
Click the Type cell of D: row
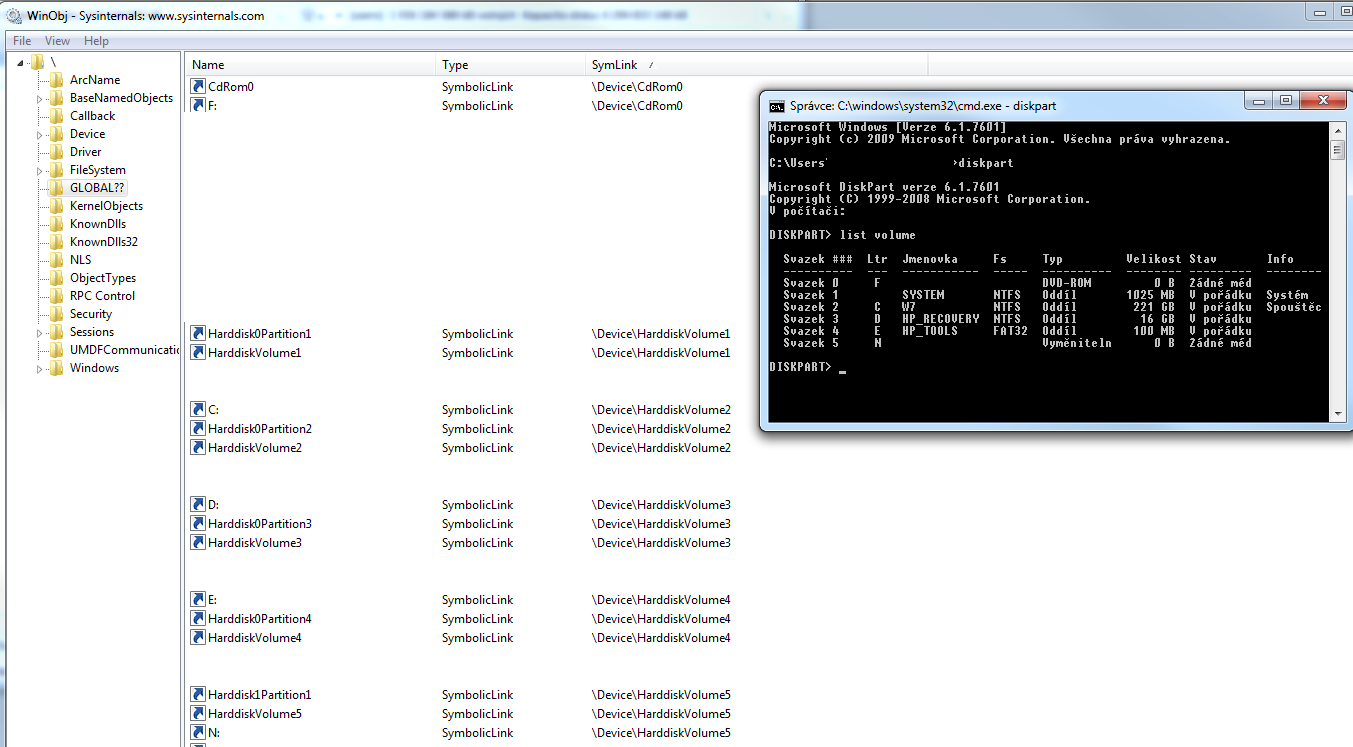(x=477, y=505)
